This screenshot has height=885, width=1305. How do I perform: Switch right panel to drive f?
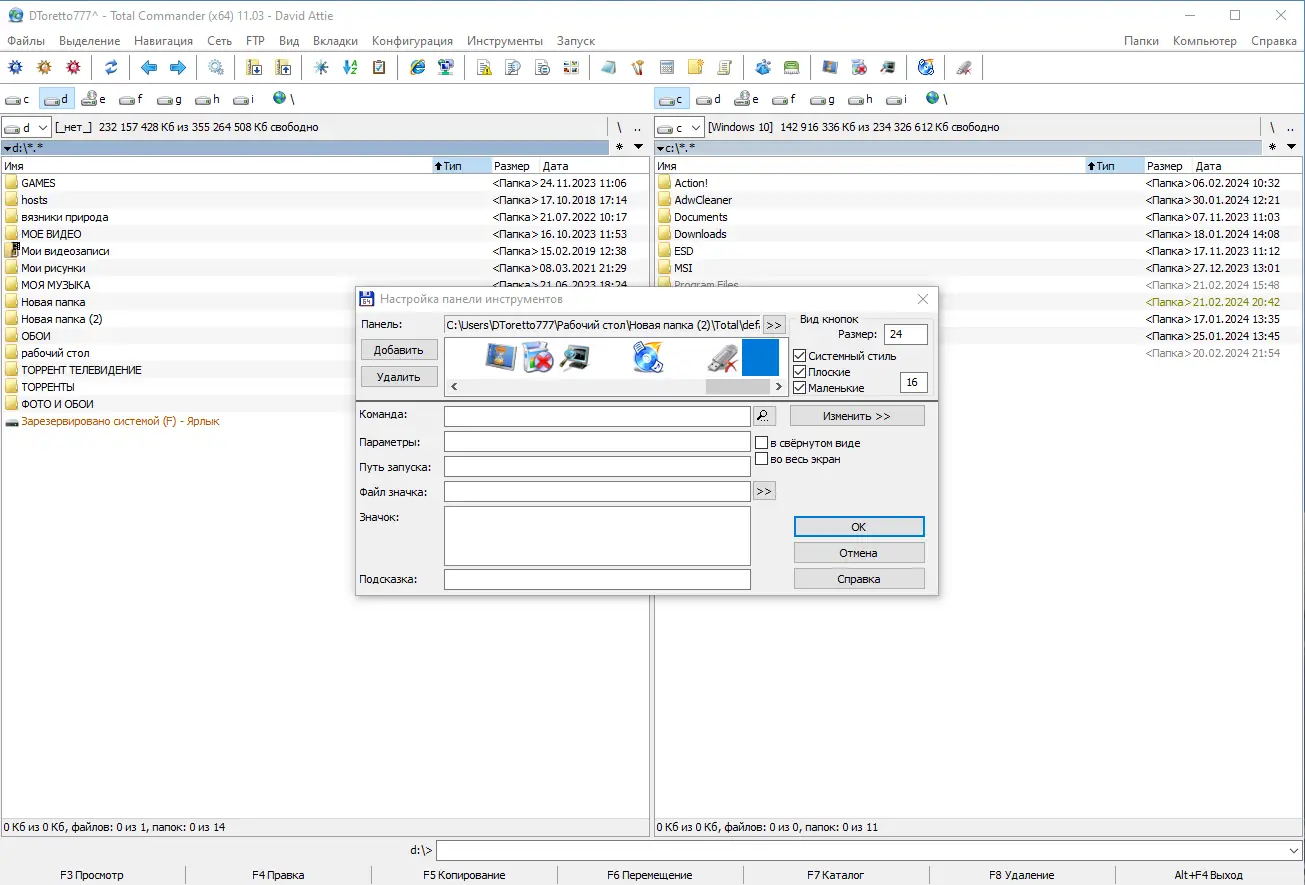tap(785, 99)
